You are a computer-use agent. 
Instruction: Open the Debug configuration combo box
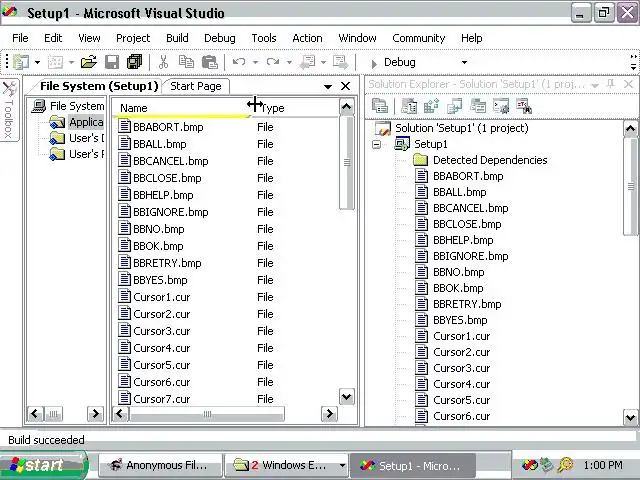(425, 62)
